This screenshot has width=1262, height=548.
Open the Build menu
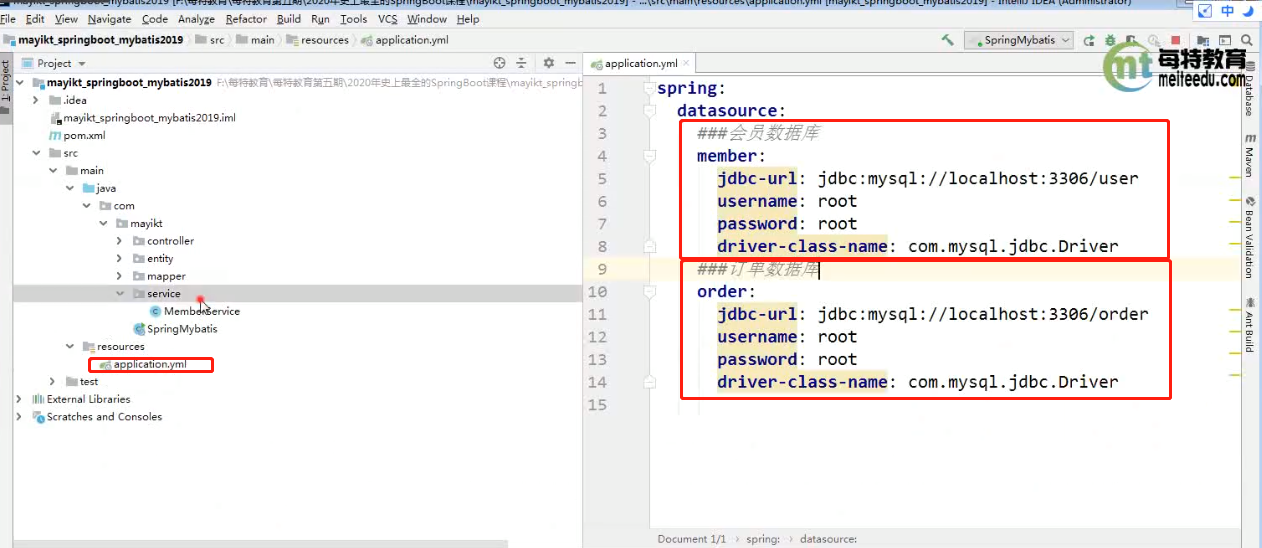click(x=289, y=19)
